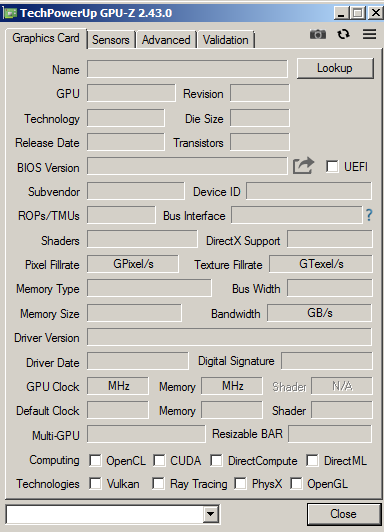
Task: Click the Device ID field
Action: point(309,191)
